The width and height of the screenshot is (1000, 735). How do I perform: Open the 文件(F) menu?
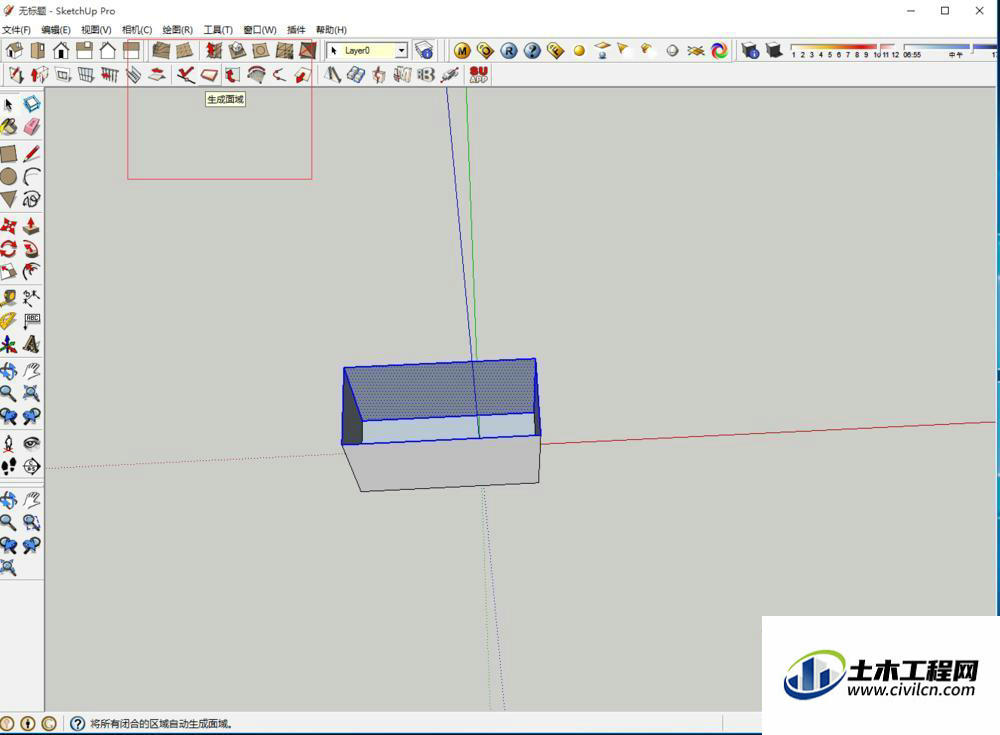tap(17, 30)
